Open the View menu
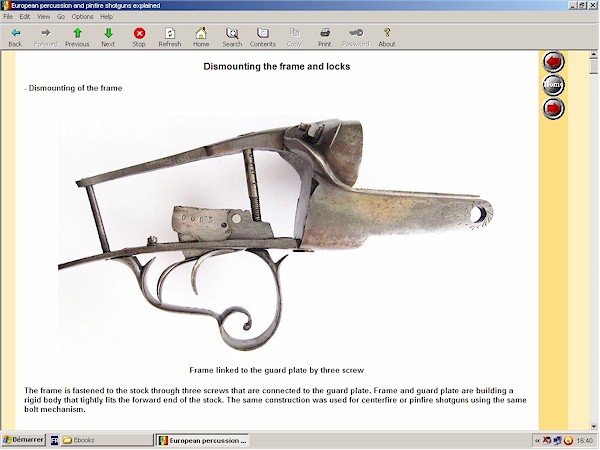The image size is (600, 450). click(x=43, y=16)
